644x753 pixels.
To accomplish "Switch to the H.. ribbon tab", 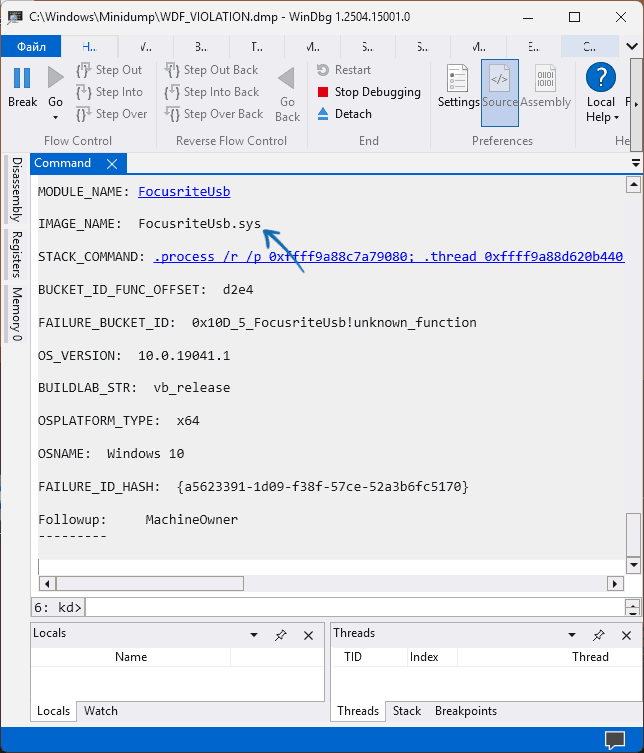I will (x=90, y=47).
